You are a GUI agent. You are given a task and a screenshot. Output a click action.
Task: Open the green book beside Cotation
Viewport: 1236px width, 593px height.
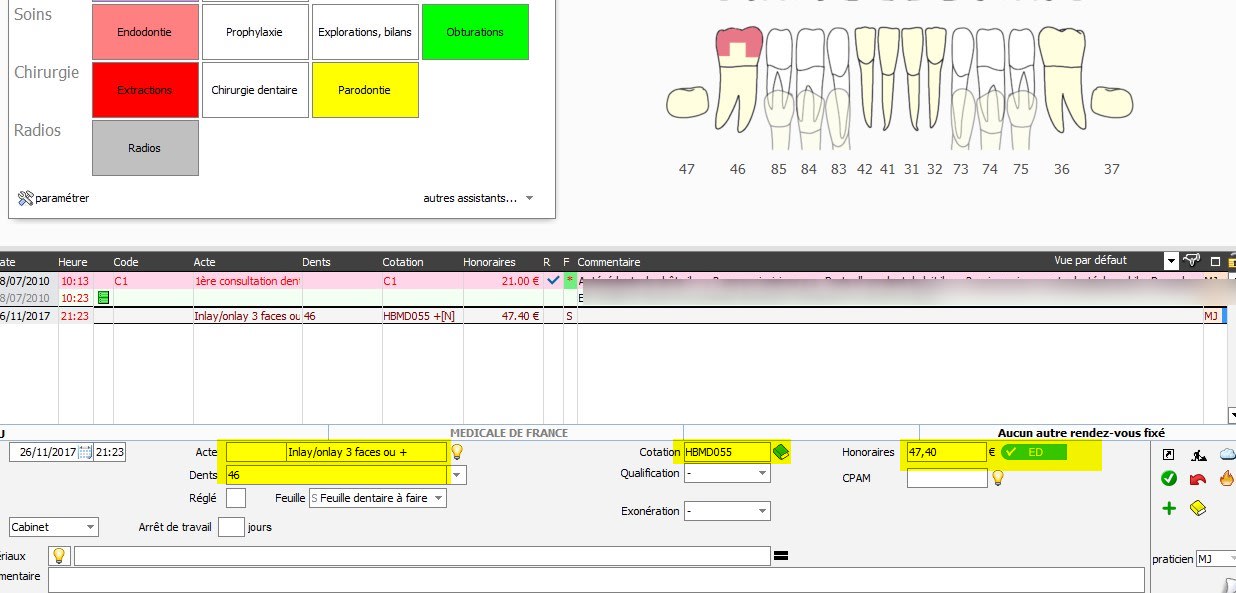(781, 452)
